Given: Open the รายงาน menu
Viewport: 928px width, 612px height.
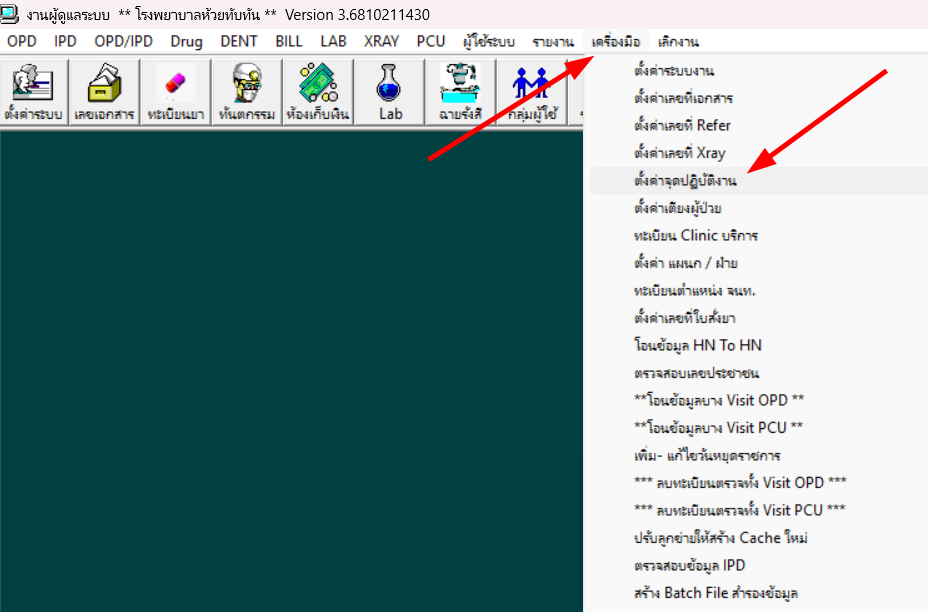Looking at the screenshot, I should point(552,41).
